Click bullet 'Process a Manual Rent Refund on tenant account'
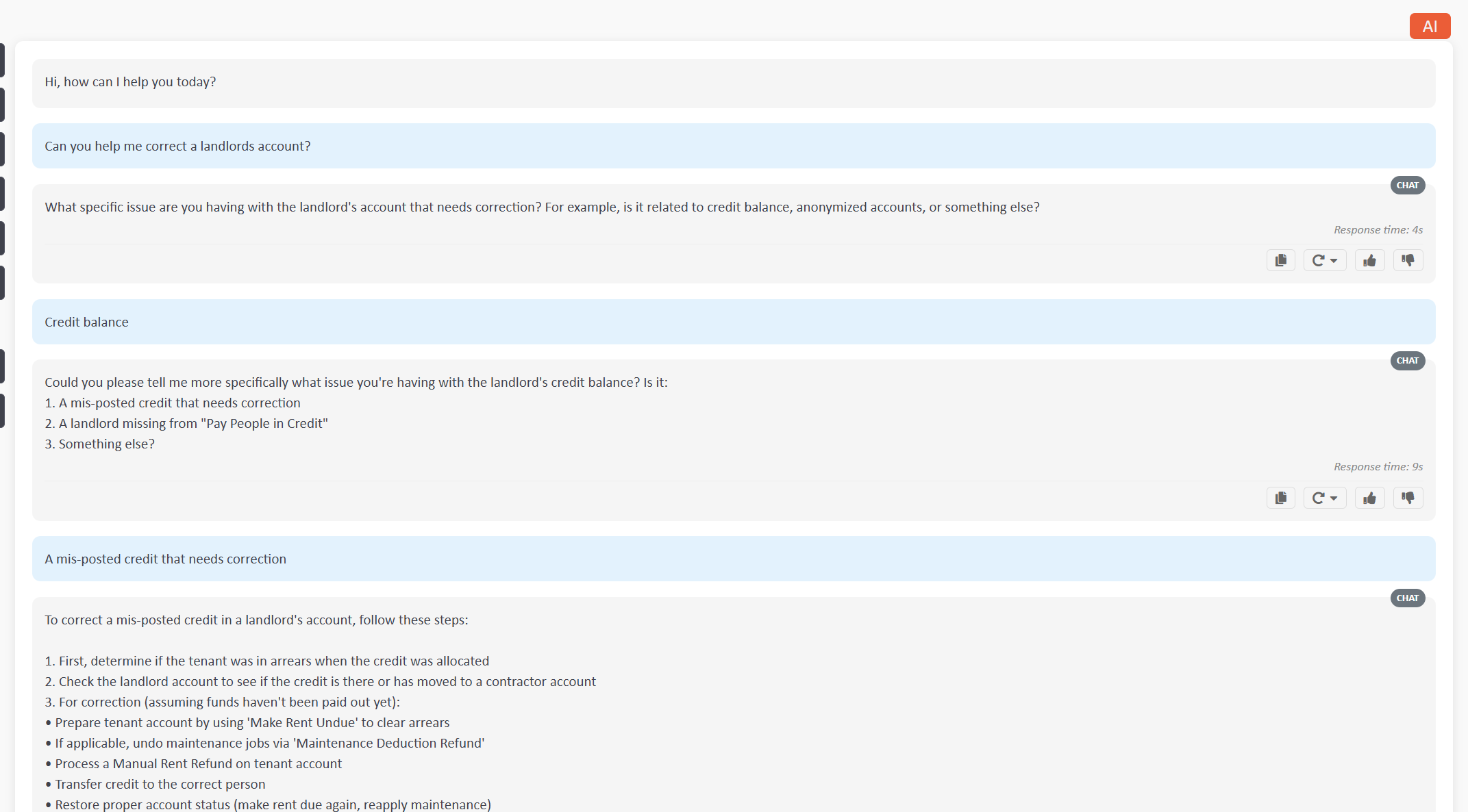Screen dimensions: 1468x812 coord(193,764)
